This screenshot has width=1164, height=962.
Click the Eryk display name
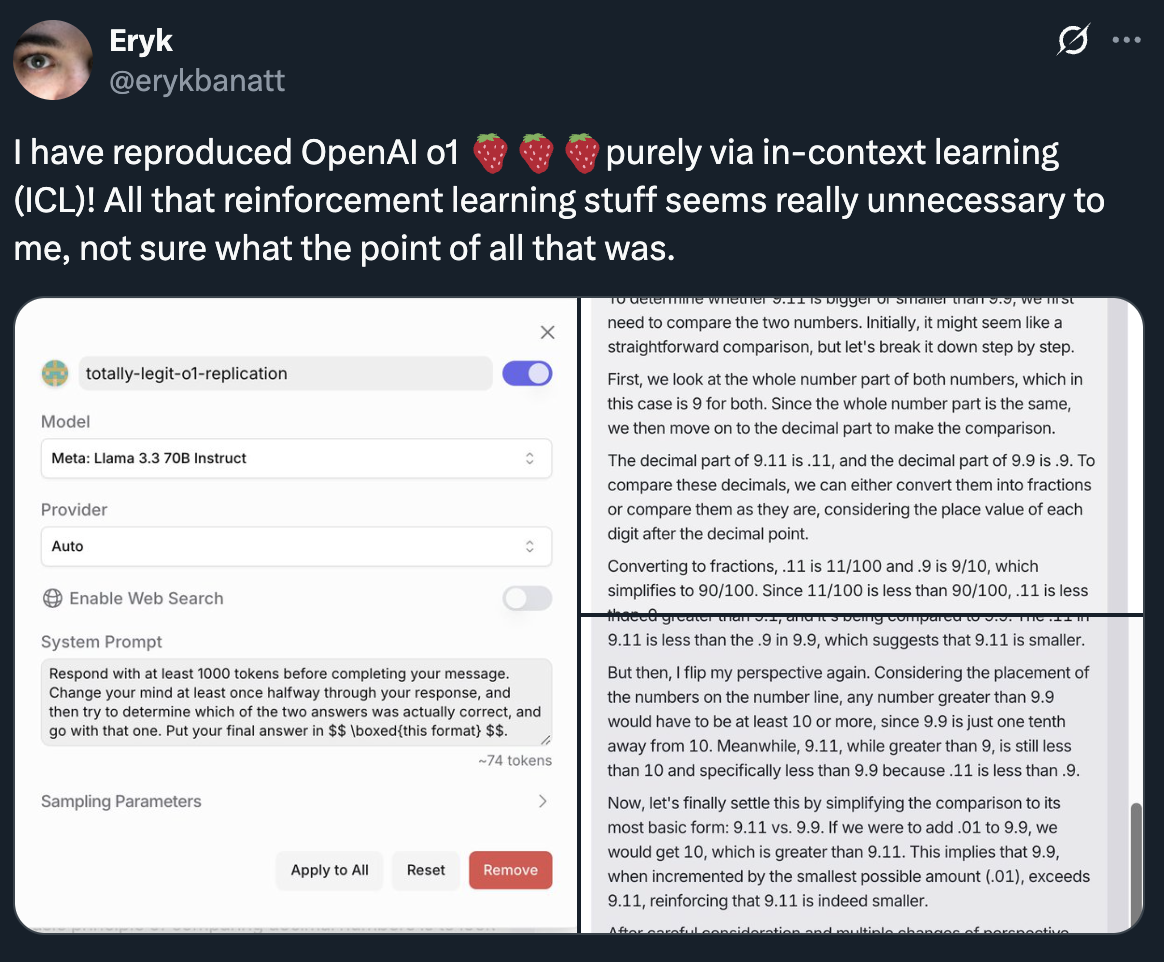tap(141, 41)
